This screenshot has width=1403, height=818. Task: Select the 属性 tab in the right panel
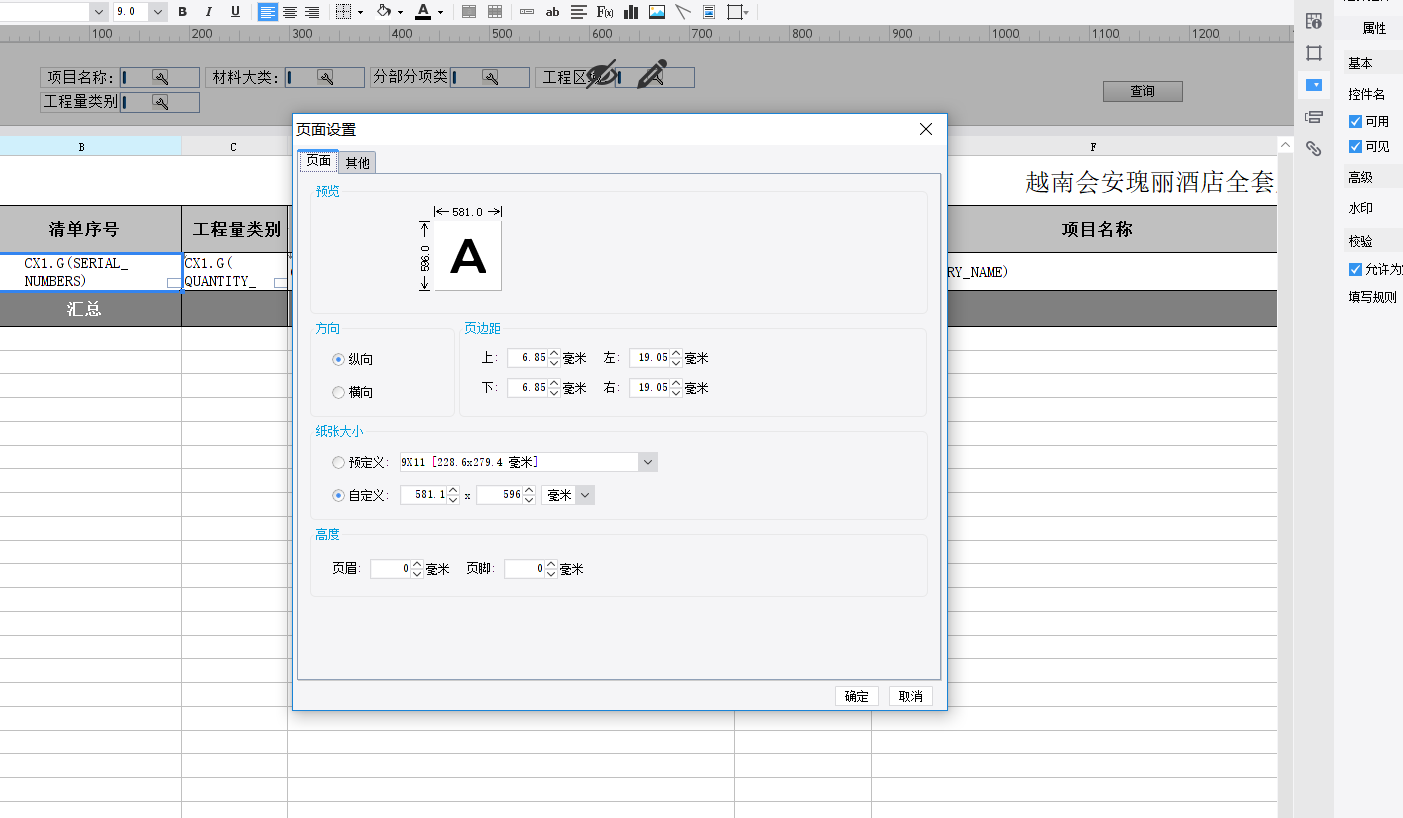[x=1374, y=29]
